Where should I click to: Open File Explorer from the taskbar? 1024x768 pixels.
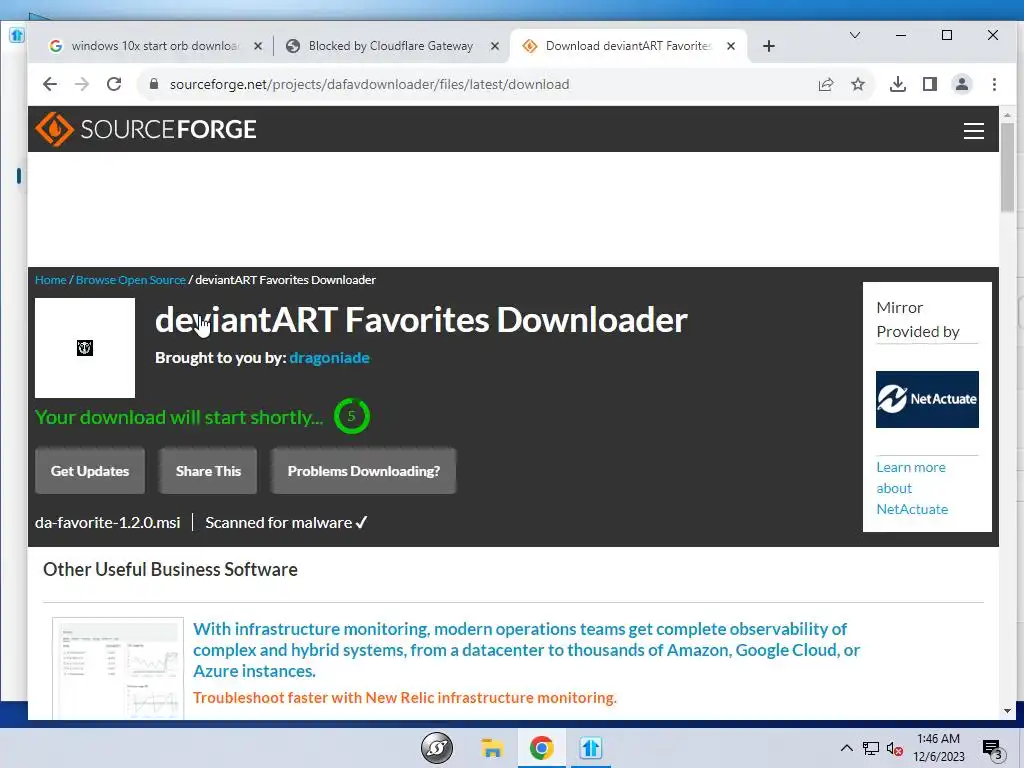[492, 748]
